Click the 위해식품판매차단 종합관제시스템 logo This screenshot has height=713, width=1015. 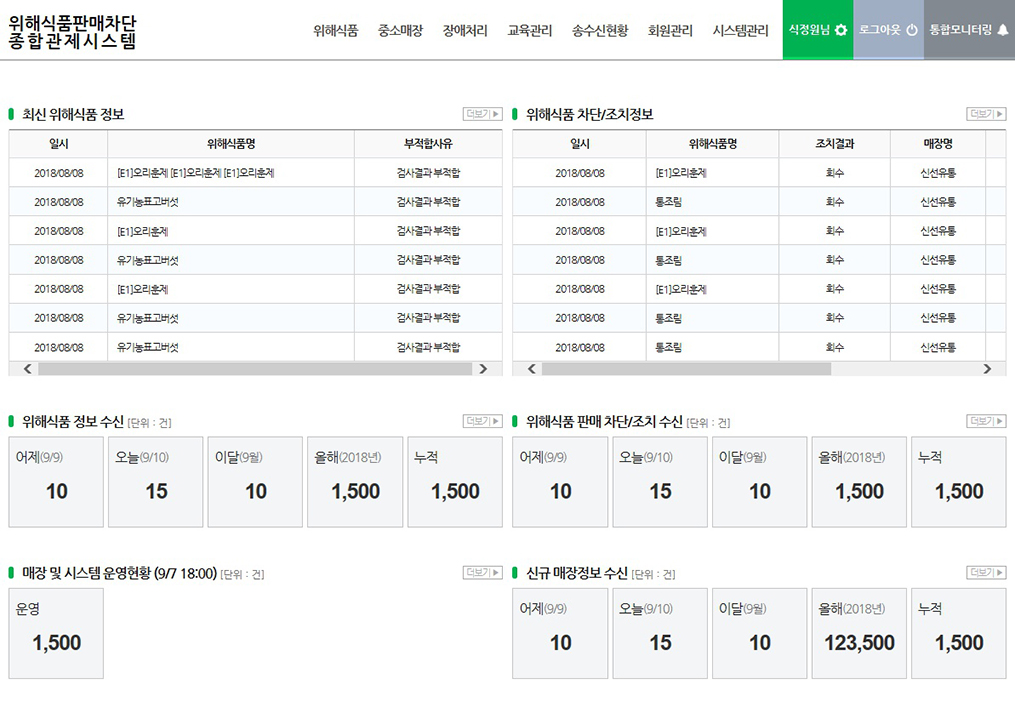(x=72, y=32)
